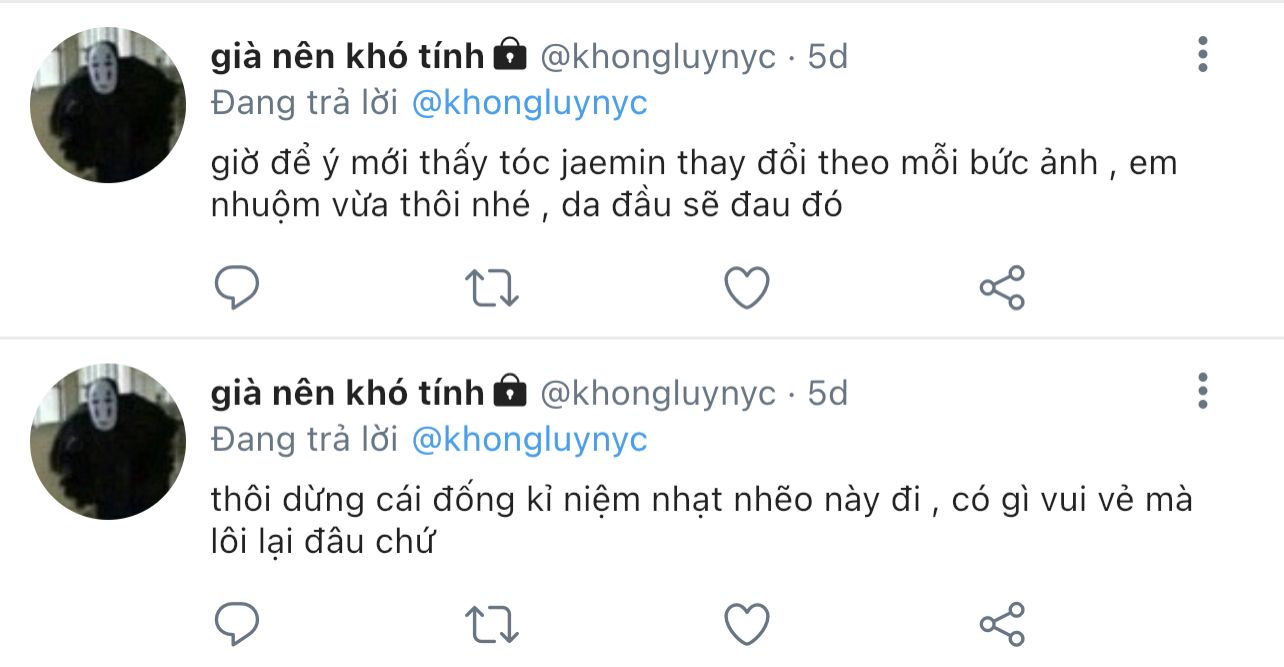Click the gray @khongluynyc handle in first tweet header
Screen dimensions: 1284x667
[x=658, y=56]
